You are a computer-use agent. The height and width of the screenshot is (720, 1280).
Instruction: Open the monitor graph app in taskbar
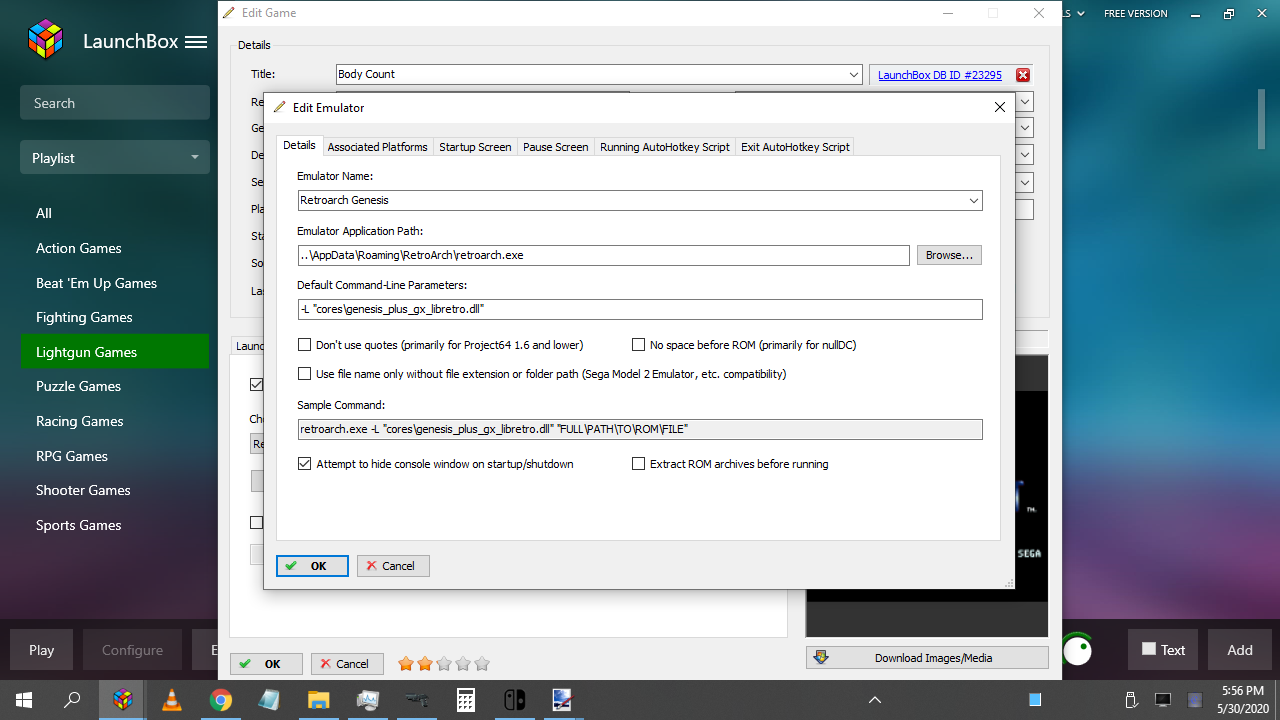click(x=368, y=700)
